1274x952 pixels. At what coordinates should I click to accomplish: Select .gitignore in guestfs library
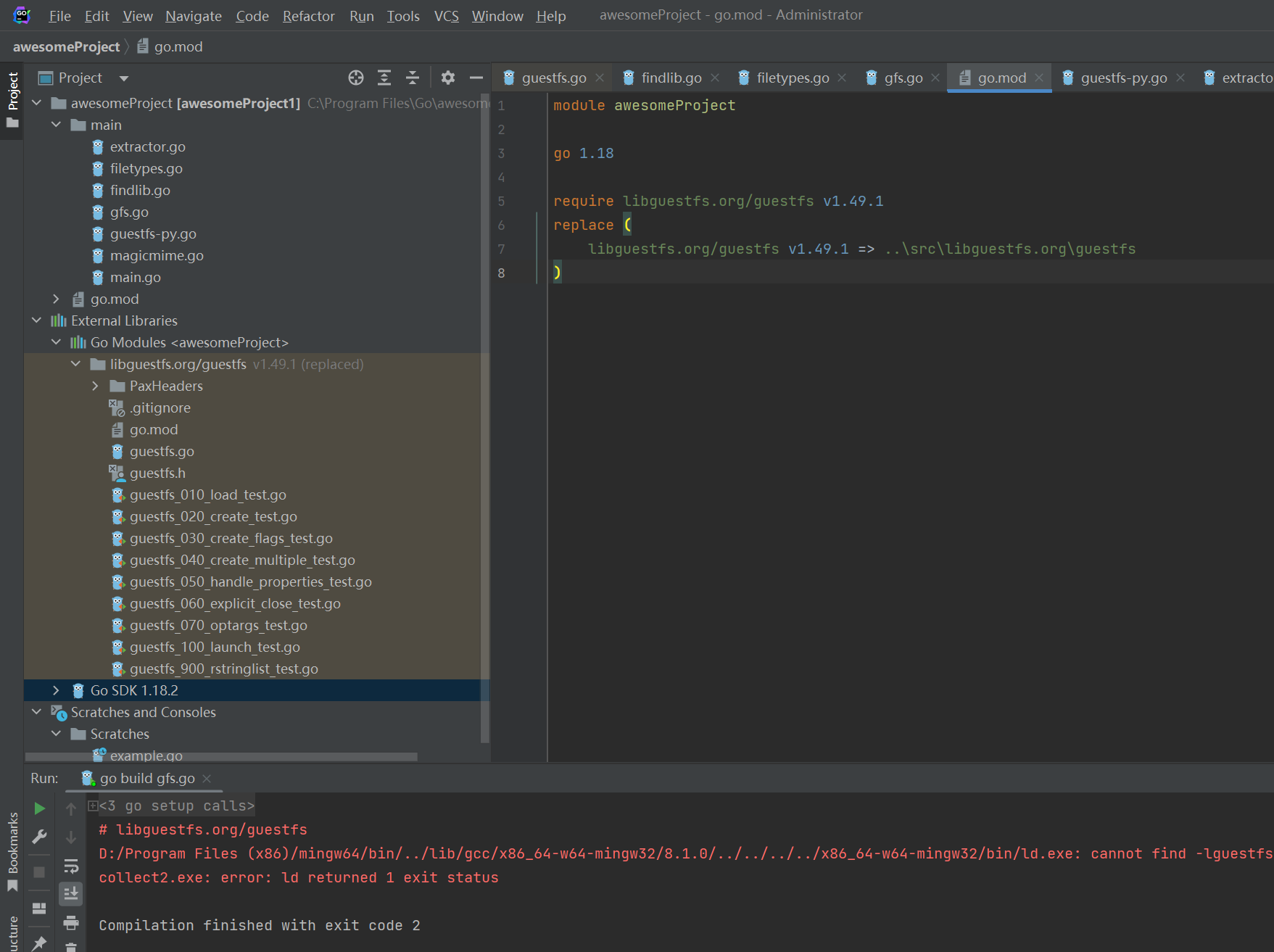pos(160,407)
